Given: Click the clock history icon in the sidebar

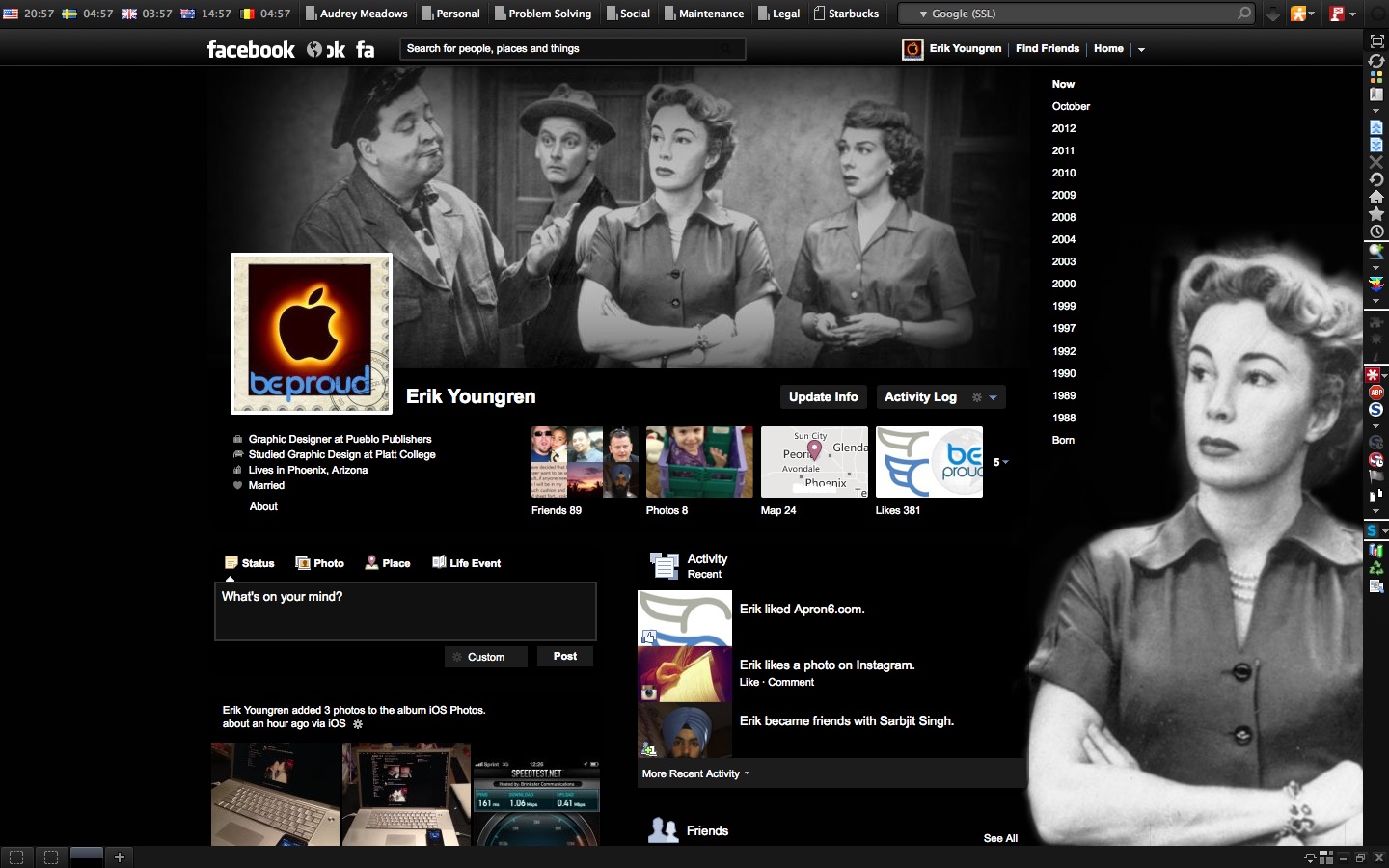Looking at the screenshot, I should pyautogui.click(x=1376, y=231).
